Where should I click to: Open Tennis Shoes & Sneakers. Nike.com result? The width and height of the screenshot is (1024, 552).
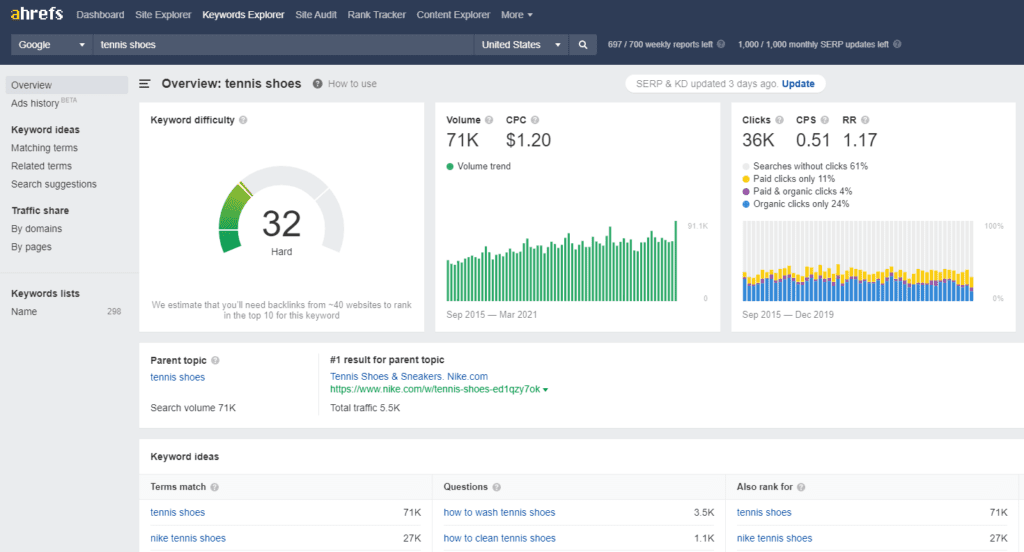pos(409,376)
